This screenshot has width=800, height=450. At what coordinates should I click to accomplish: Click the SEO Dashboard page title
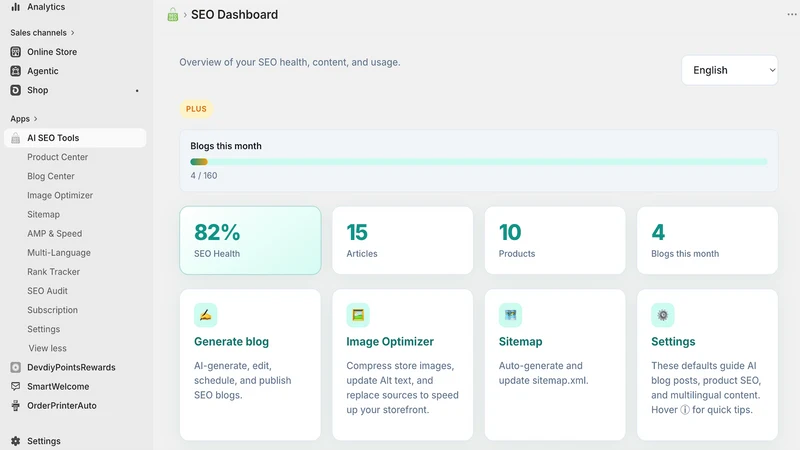click(x=234, y=14)
